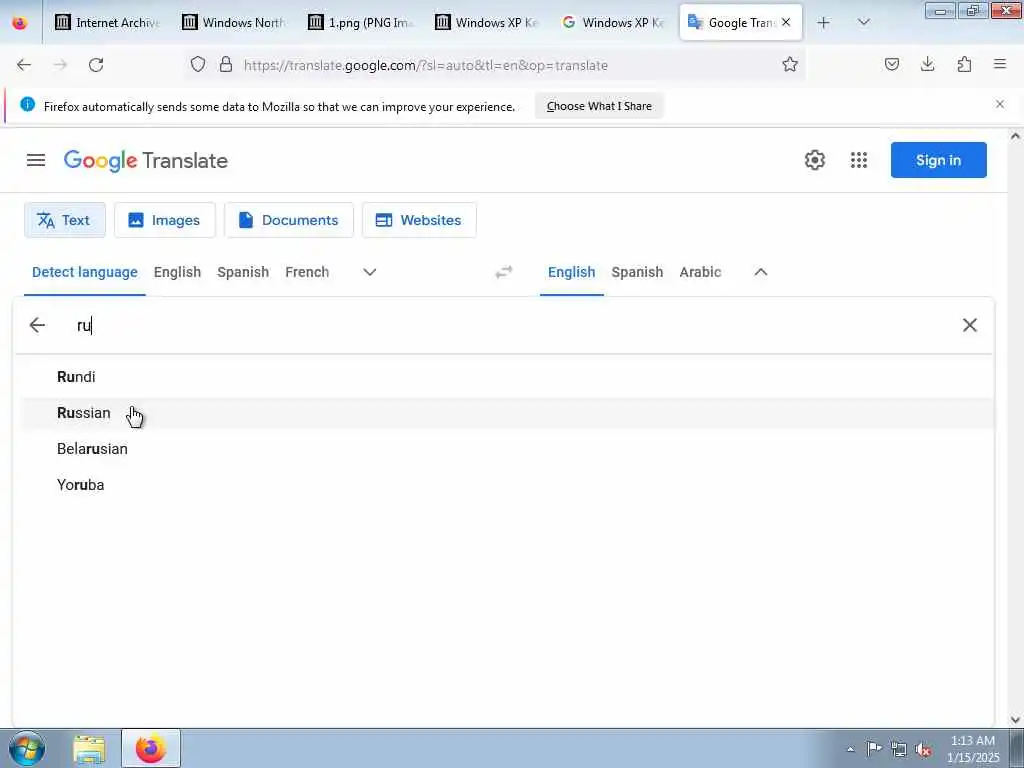
Task: Click the muted volume tray icon
Action: [923, 749]
